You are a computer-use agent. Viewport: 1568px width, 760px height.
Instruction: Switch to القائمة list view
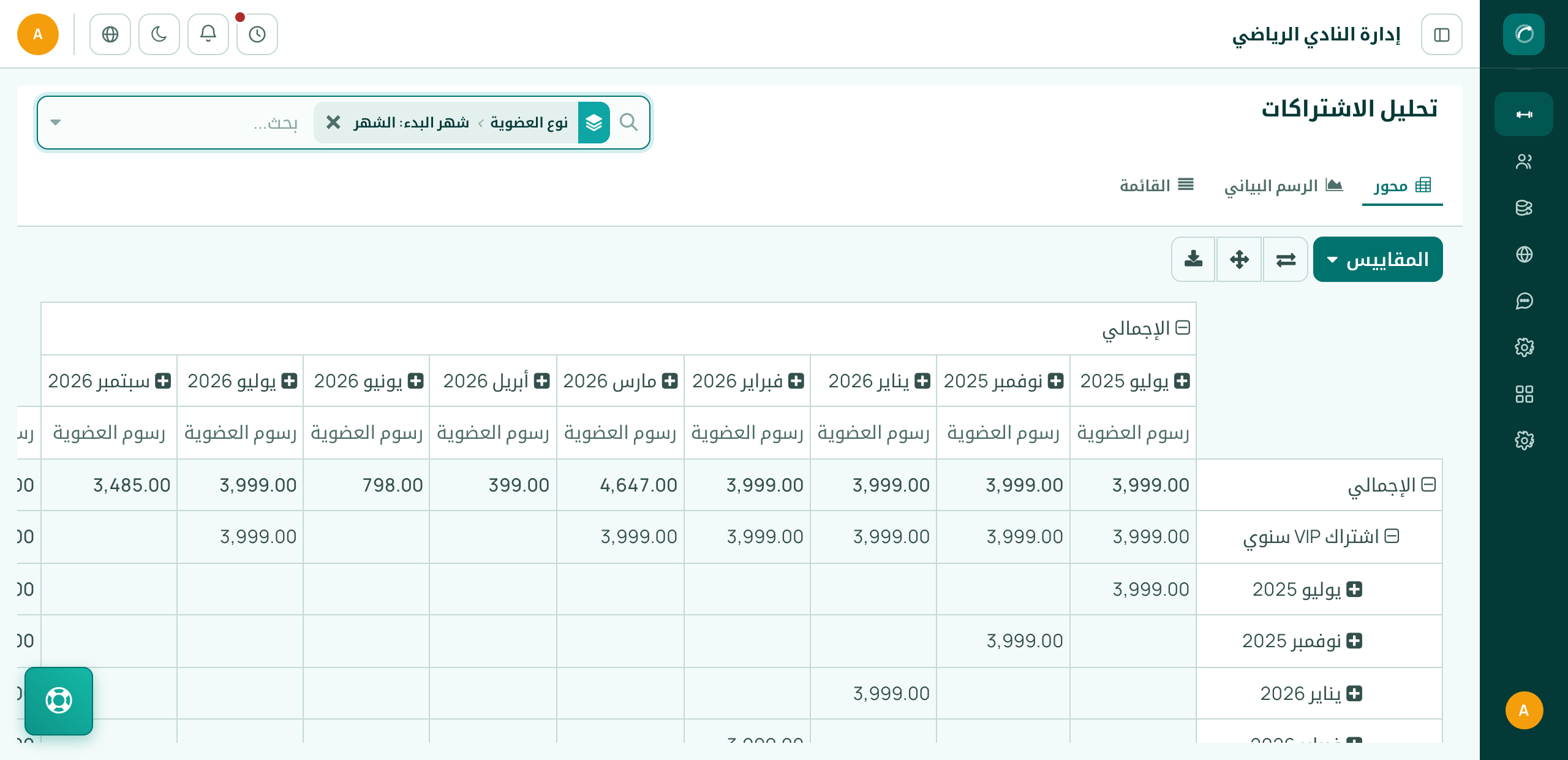[1157, 186]
